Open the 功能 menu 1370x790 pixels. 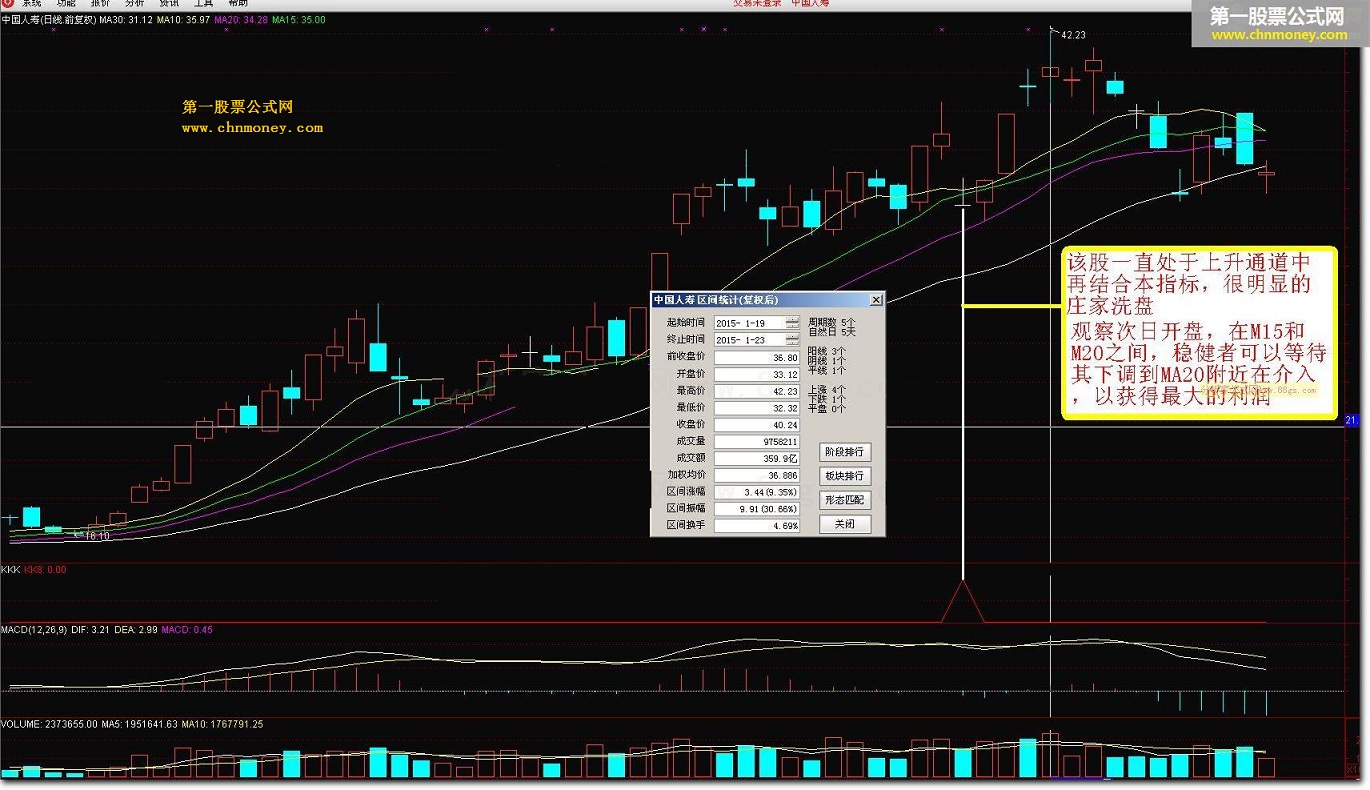coord(66,3)
